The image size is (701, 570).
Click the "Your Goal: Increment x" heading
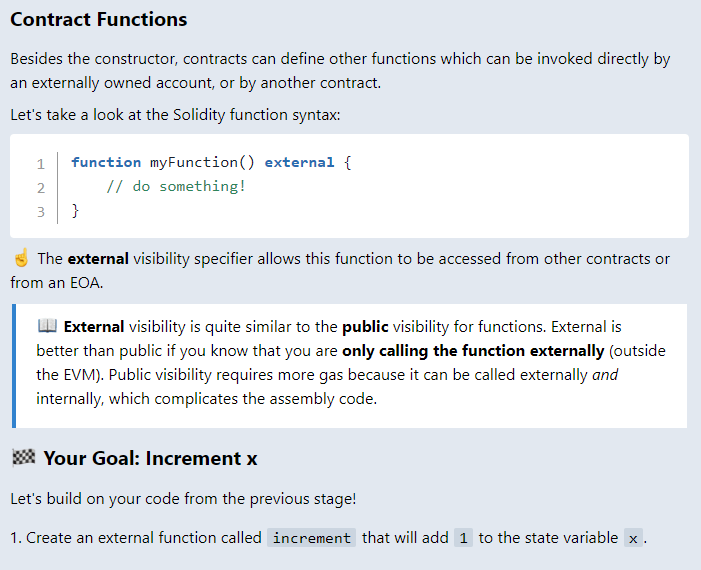[x=150, y=459]
